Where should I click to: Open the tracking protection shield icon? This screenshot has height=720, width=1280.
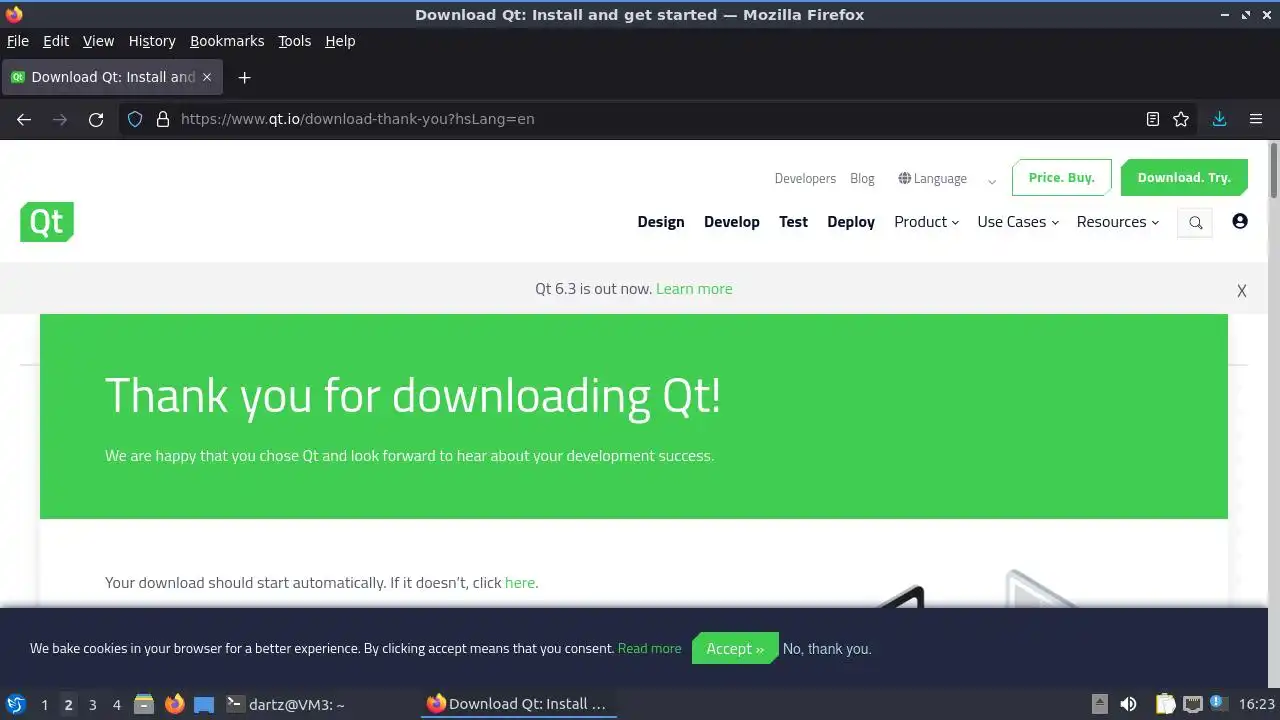[135, 119]
